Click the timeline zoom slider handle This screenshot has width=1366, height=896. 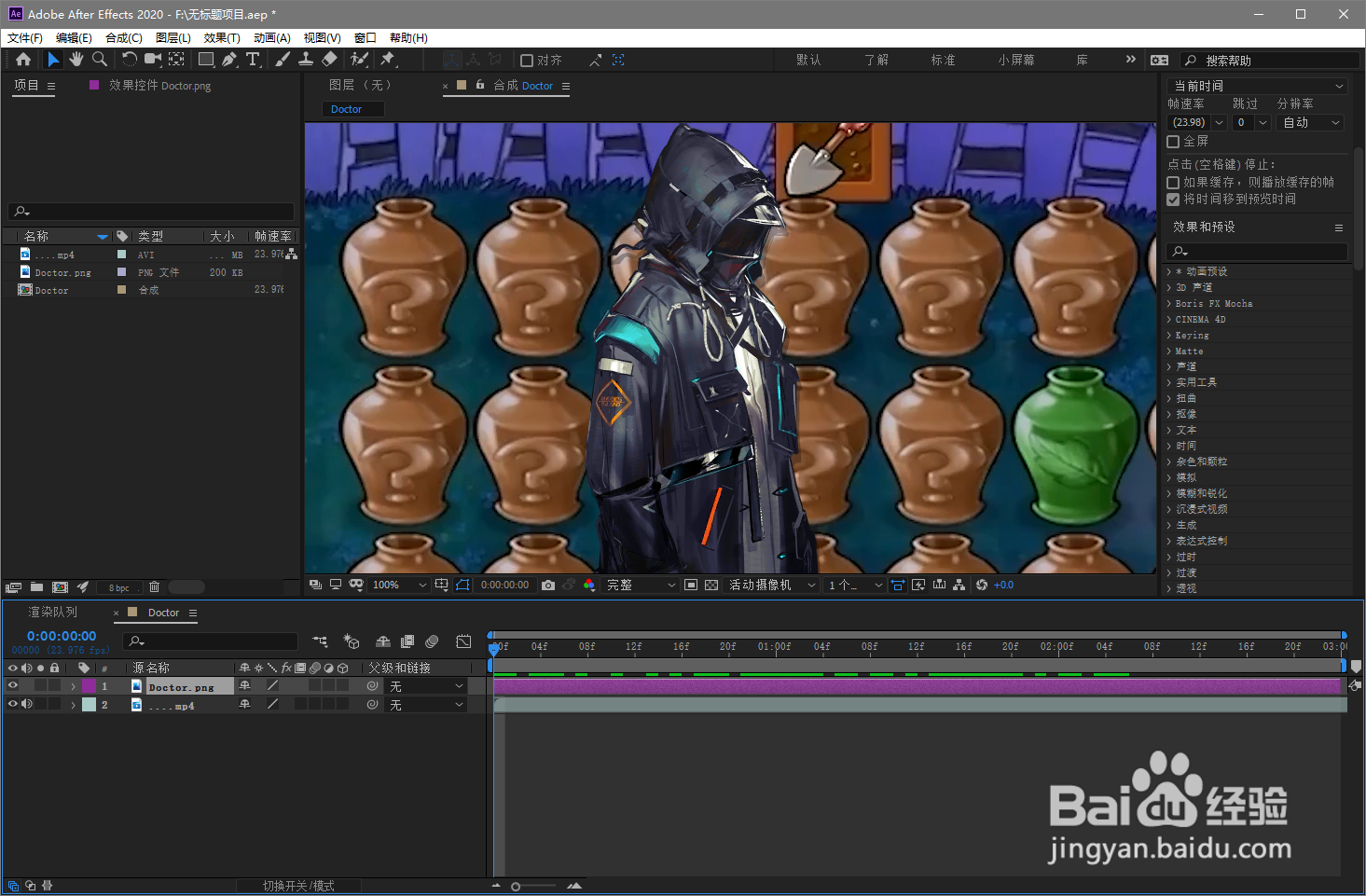click(516, 887)
